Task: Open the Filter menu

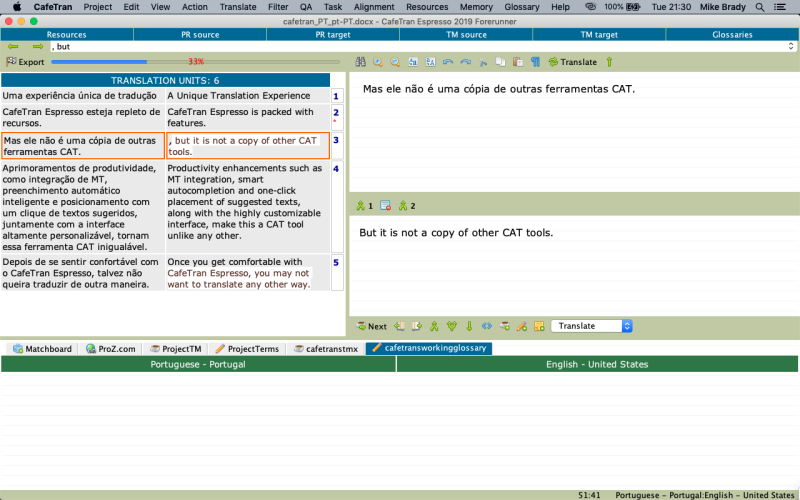Action: point(278,7)
